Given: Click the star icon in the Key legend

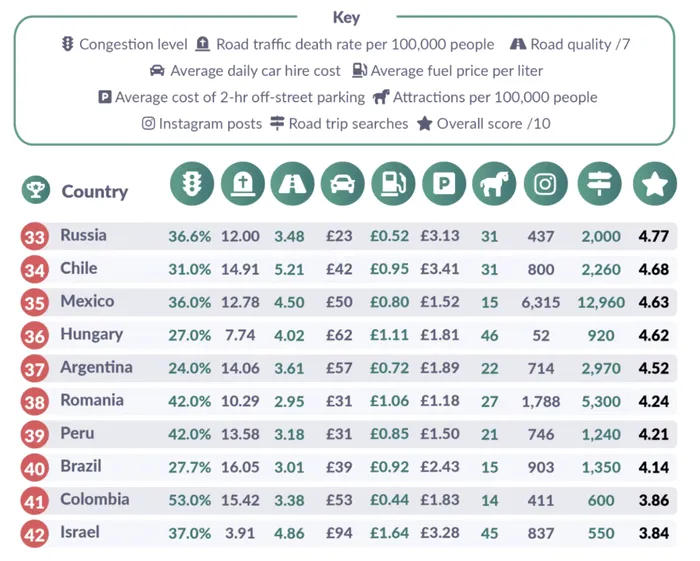Looking at the screenshot, I should tap(424, 124).
